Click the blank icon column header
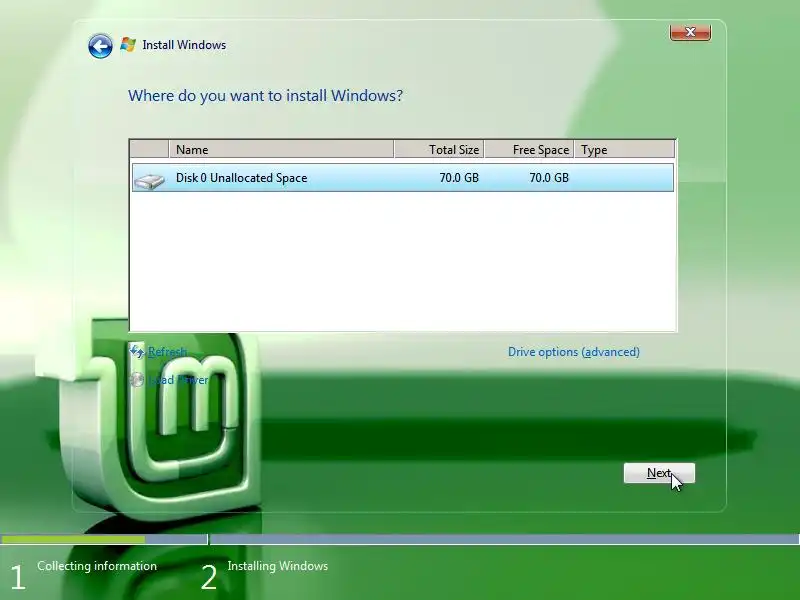800x600 pixels. (149, 149)
